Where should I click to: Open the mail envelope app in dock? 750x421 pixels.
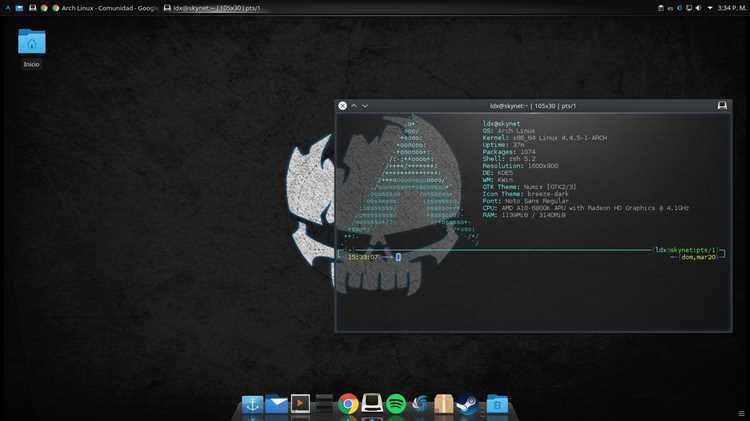[276, 404]
